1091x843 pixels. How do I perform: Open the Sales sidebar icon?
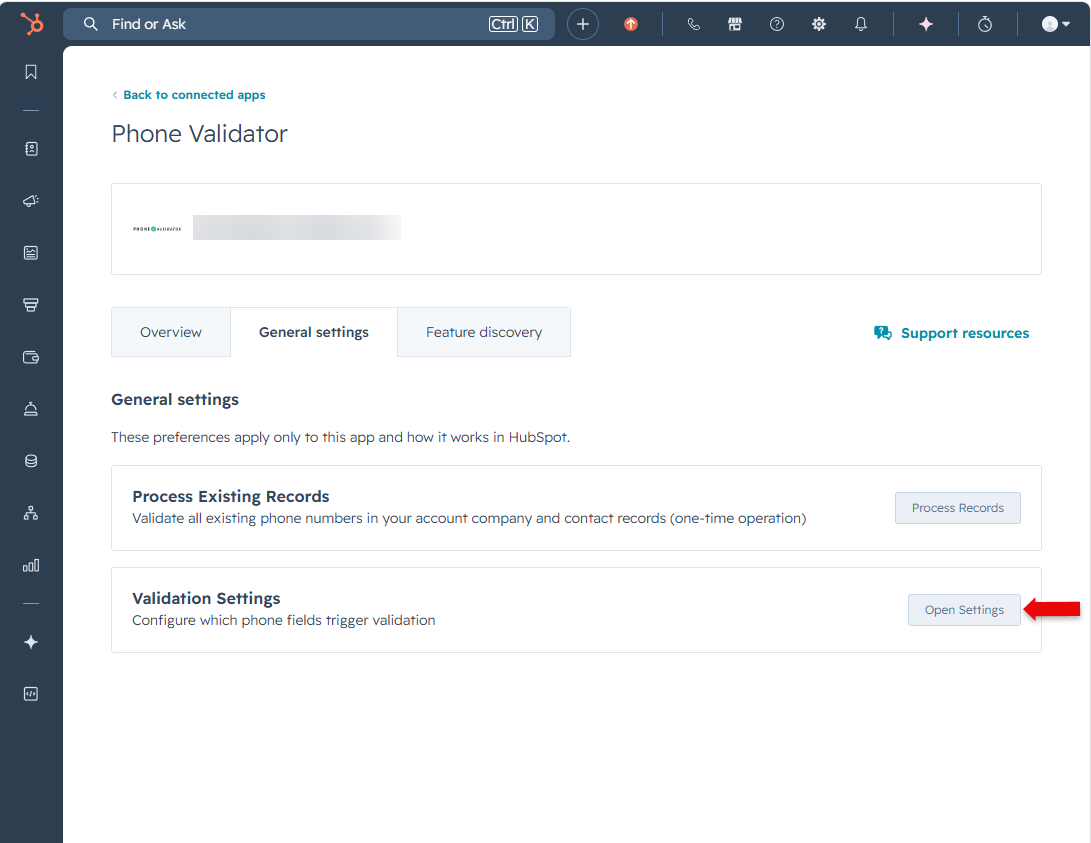coord(31,305)
